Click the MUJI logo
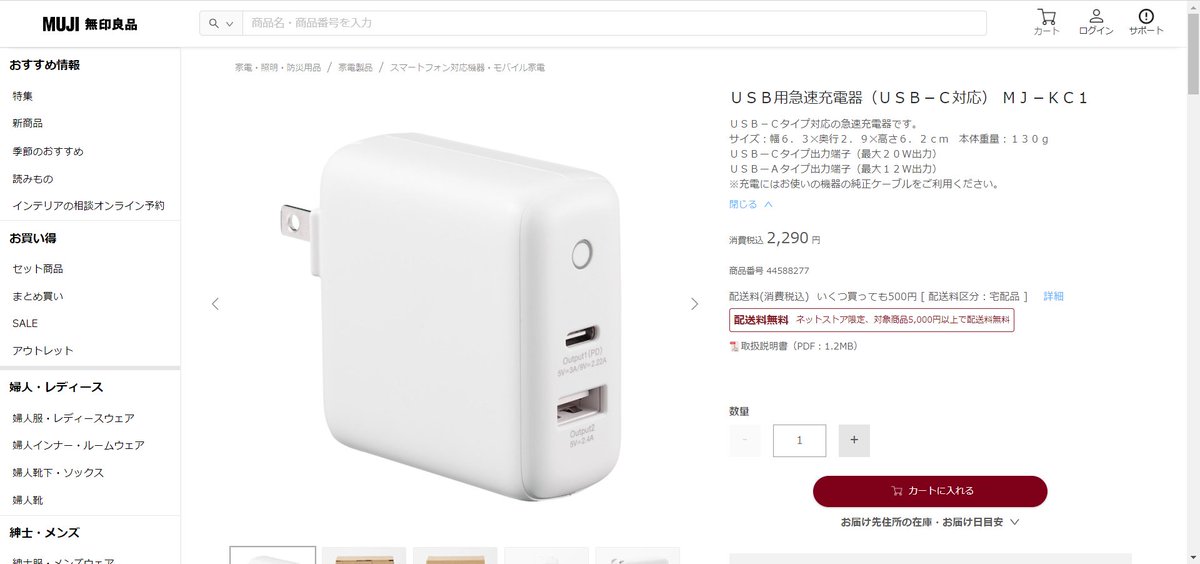 [90, 23]
